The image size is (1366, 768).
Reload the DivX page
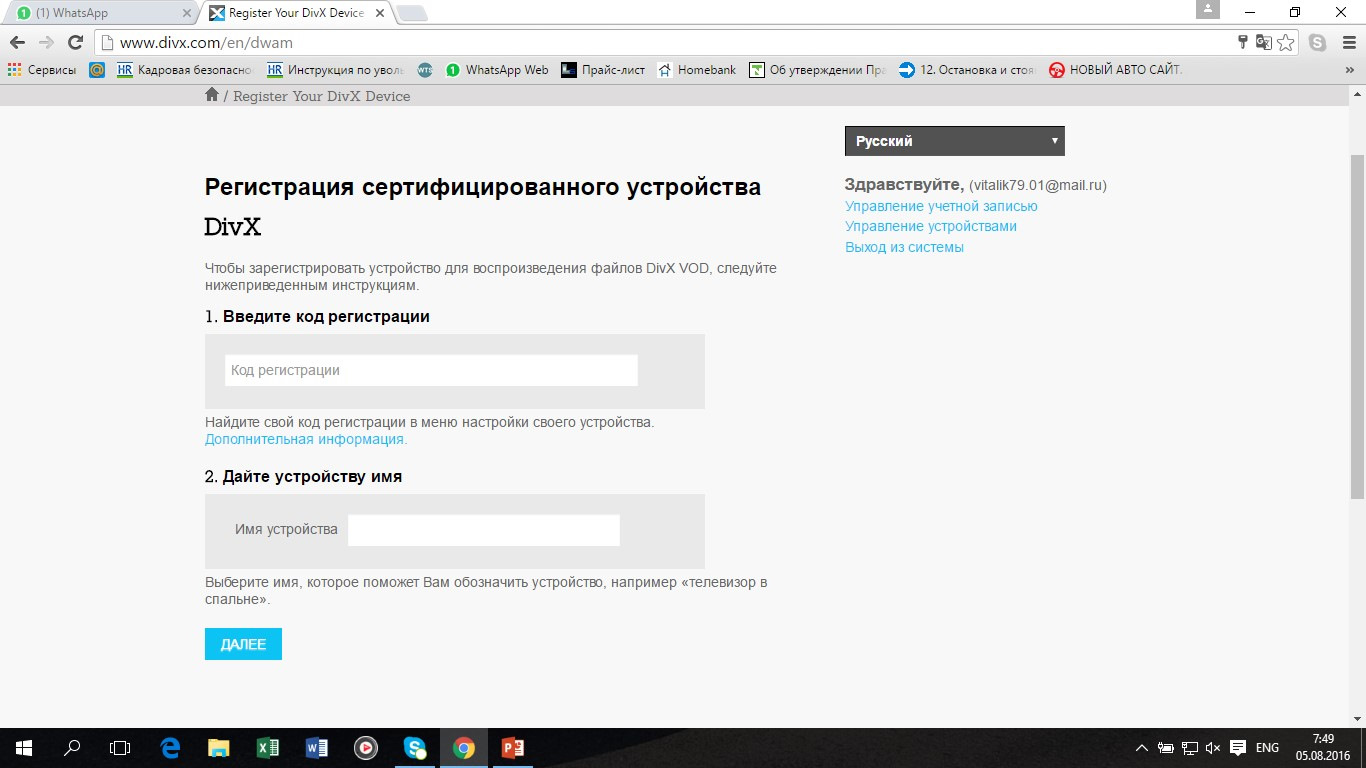pos(75,42)
